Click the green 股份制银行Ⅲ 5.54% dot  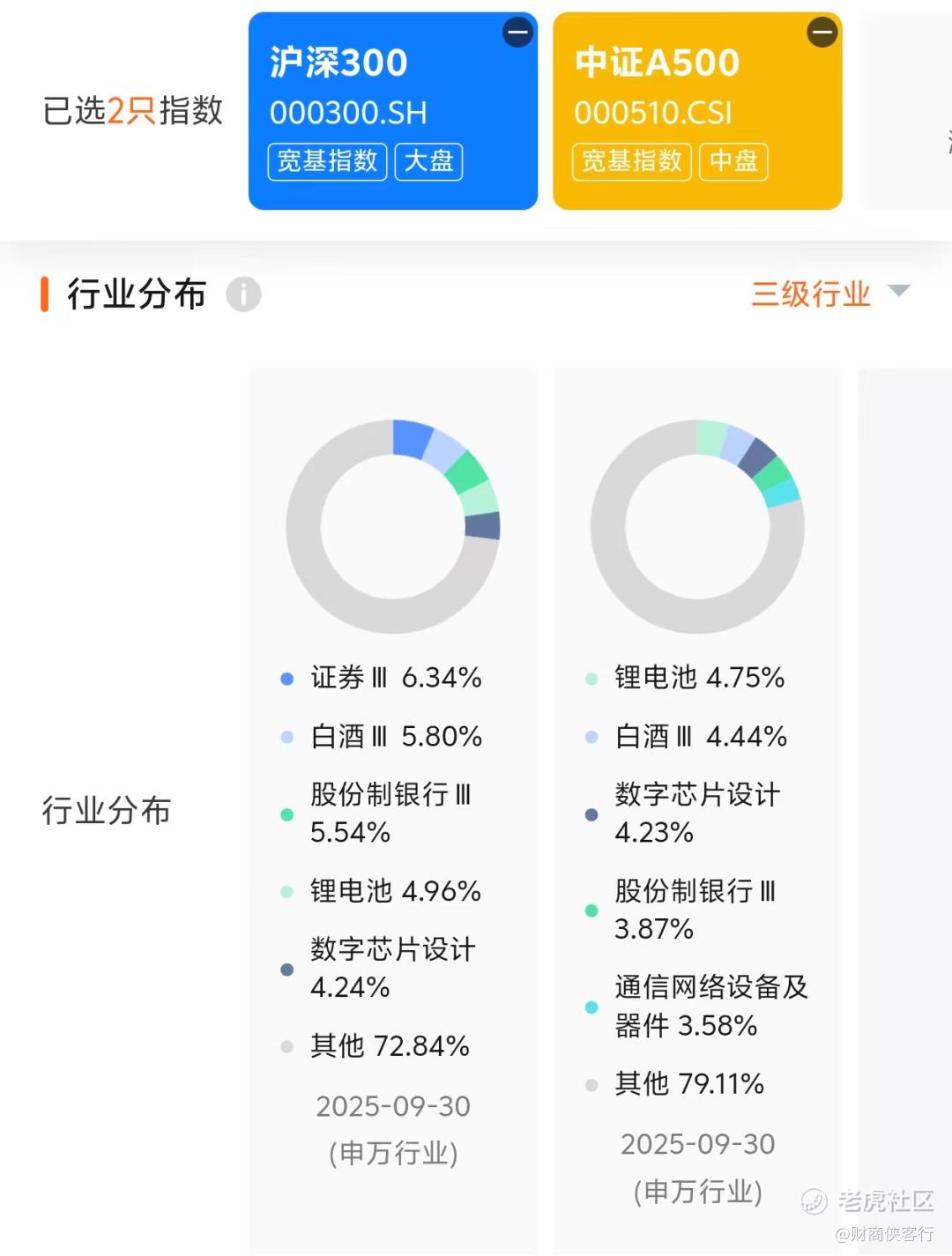[286, 814]
